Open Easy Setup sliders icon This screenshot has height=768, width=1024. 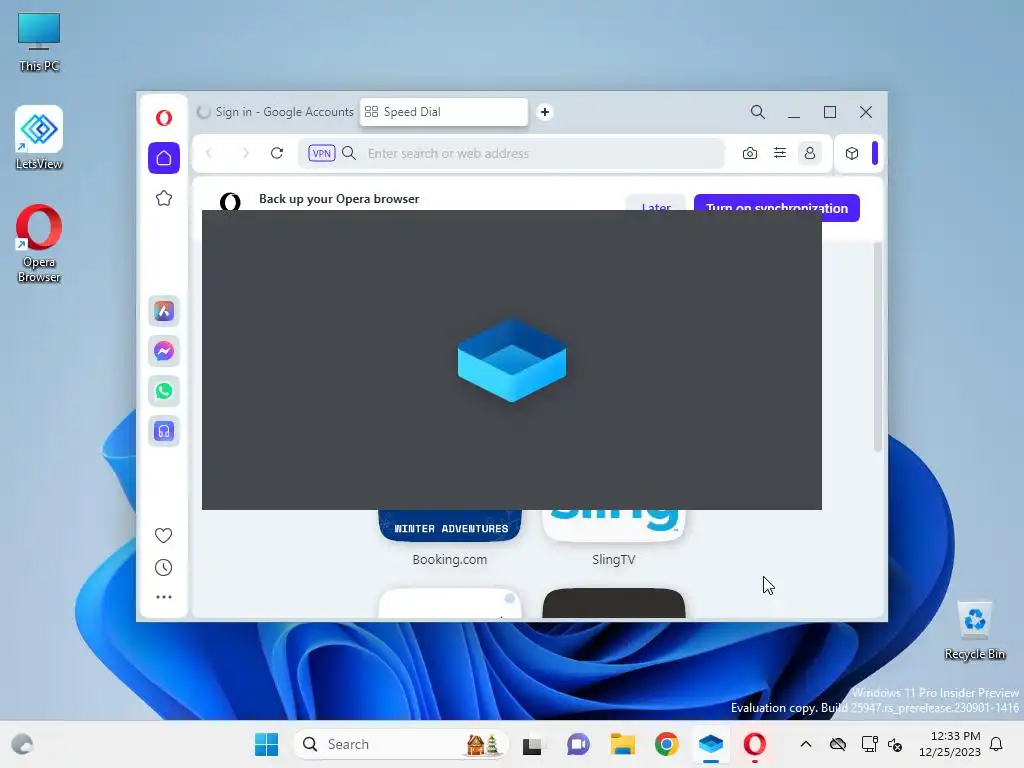point(780,153)
